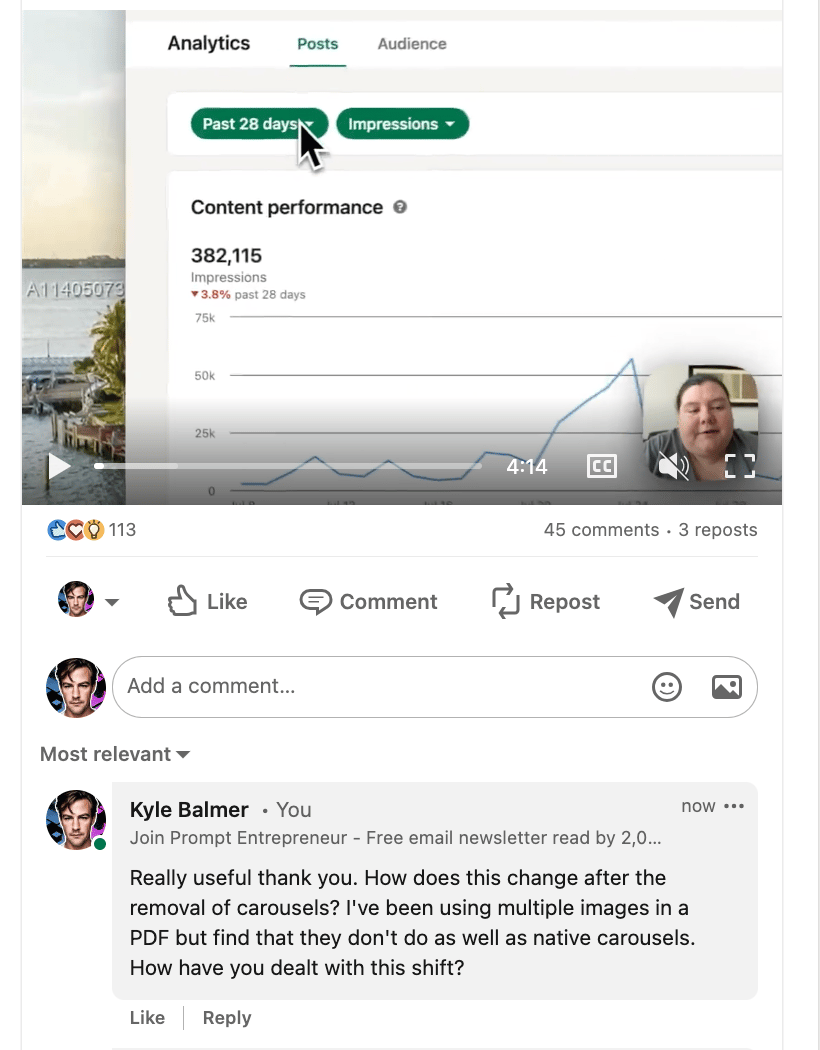Screen dimensions: 820x1050
Task: View the reaction icons with 113 count
Action: (92, 530)
